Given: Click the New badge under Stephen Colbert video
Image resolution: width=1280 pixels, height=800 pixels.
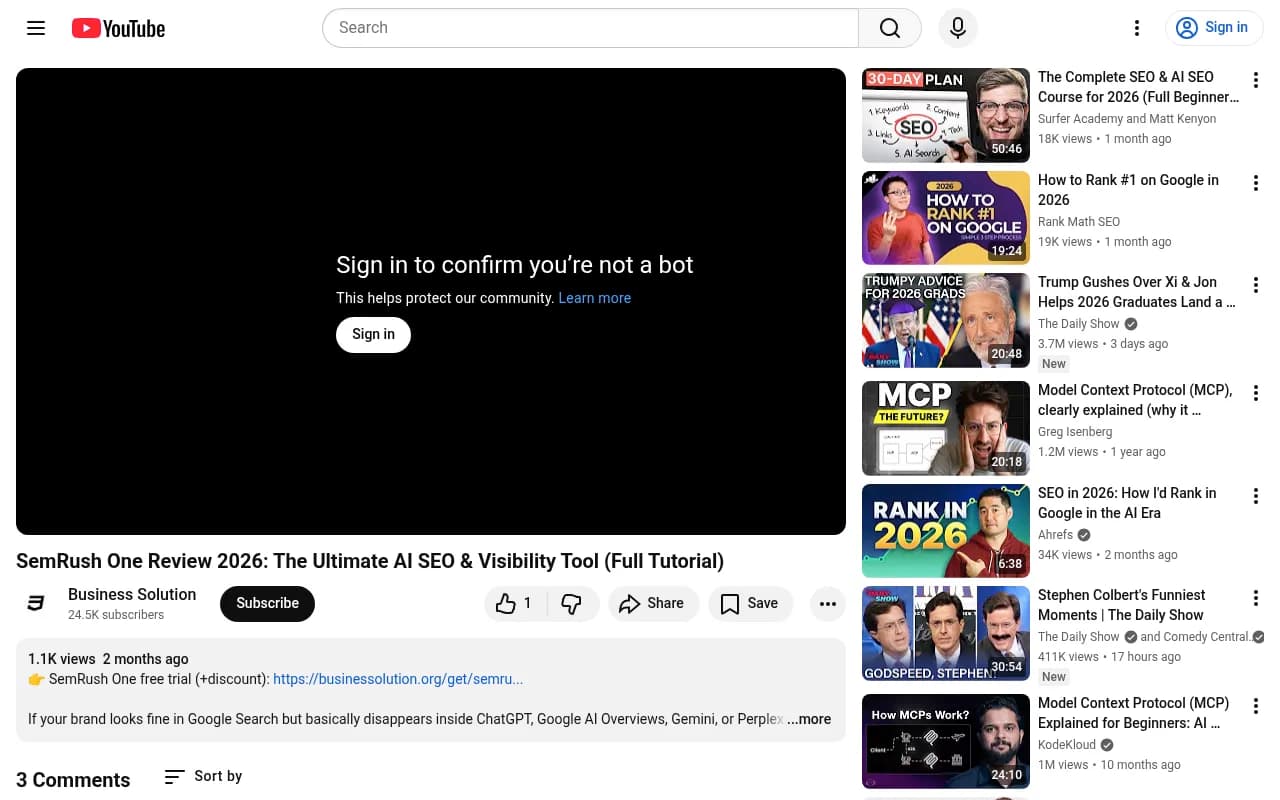Looking at the screenshot, I should [1054, 677].
